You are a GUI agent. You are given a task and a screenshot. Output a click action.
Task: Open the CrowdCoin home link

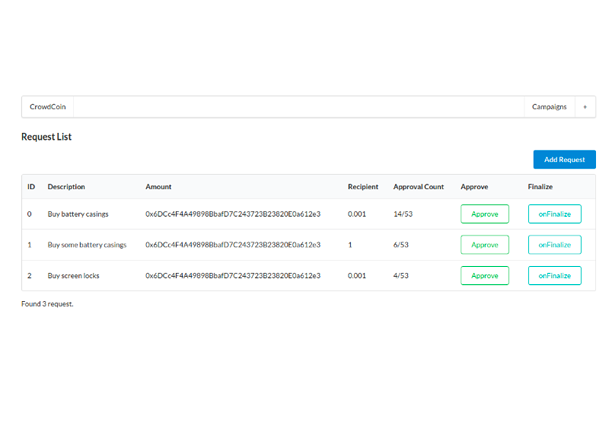pyautogui.click(x=48, y=107)
